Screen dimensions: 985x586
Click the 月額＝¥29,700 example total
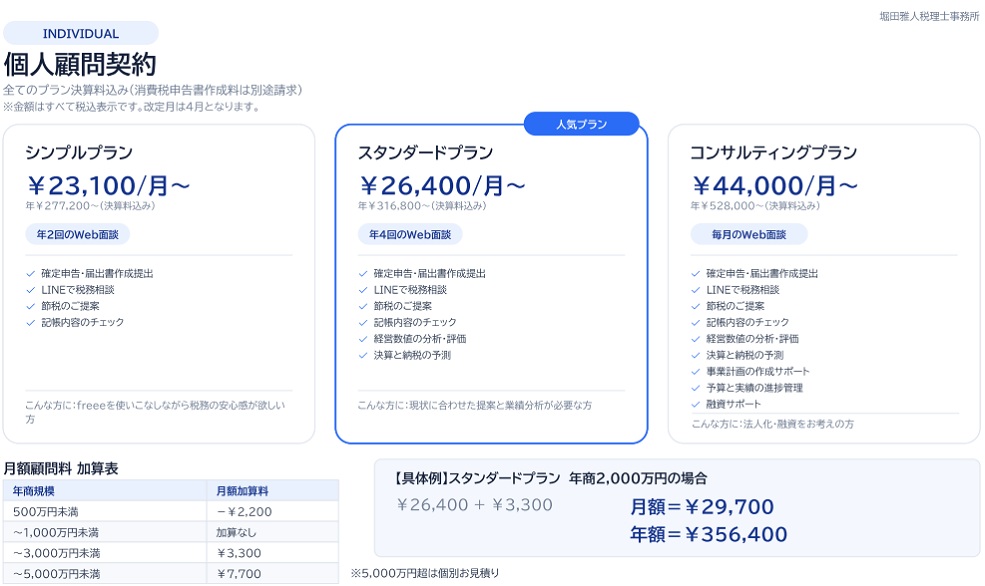point(702,506)
